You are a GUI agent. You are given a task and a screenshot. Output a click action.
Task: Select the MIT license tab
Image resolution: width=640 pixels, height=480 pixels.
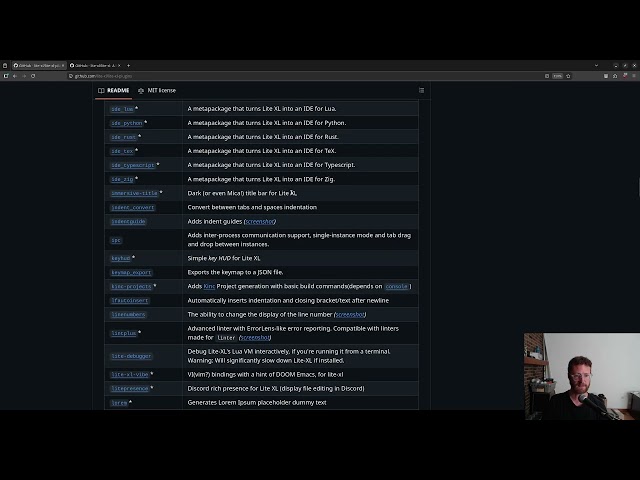[157, 91]
